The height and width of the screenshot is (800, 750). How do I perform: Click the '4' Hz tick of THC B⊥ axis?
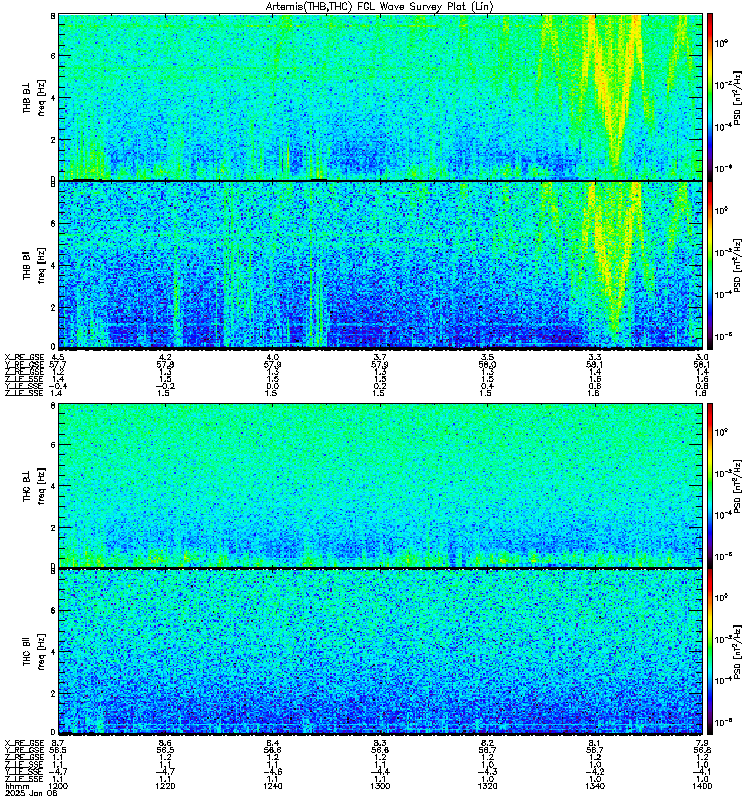[x=53, y=486]
